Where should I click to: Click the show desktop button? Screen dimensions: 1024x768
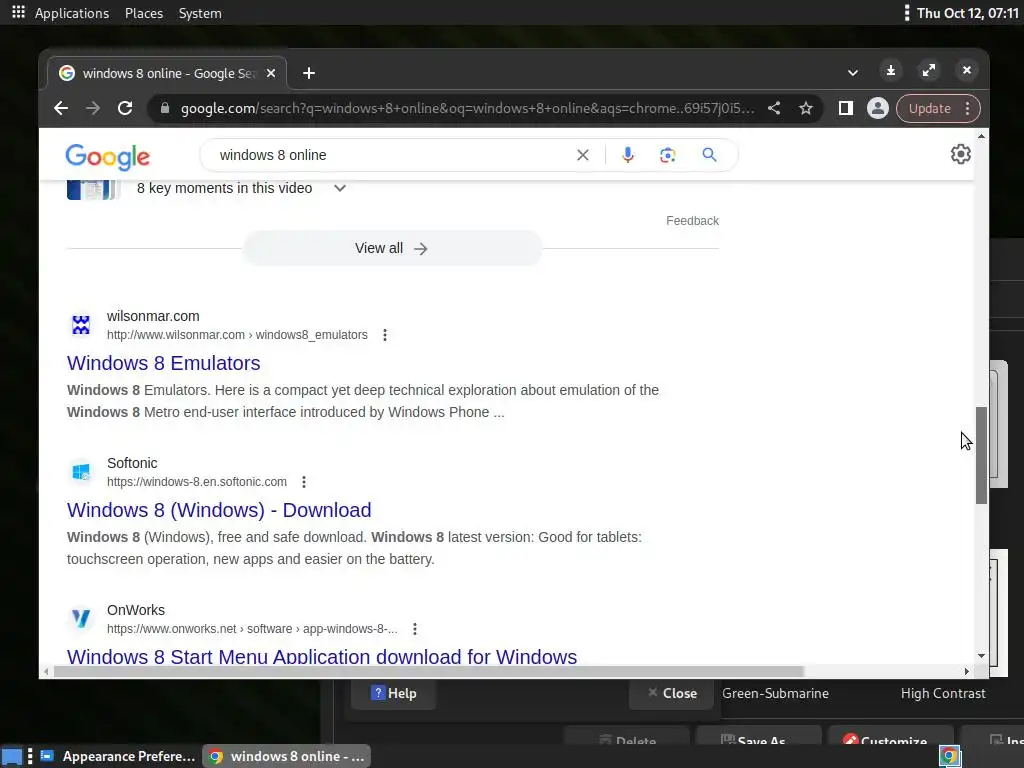12,756
